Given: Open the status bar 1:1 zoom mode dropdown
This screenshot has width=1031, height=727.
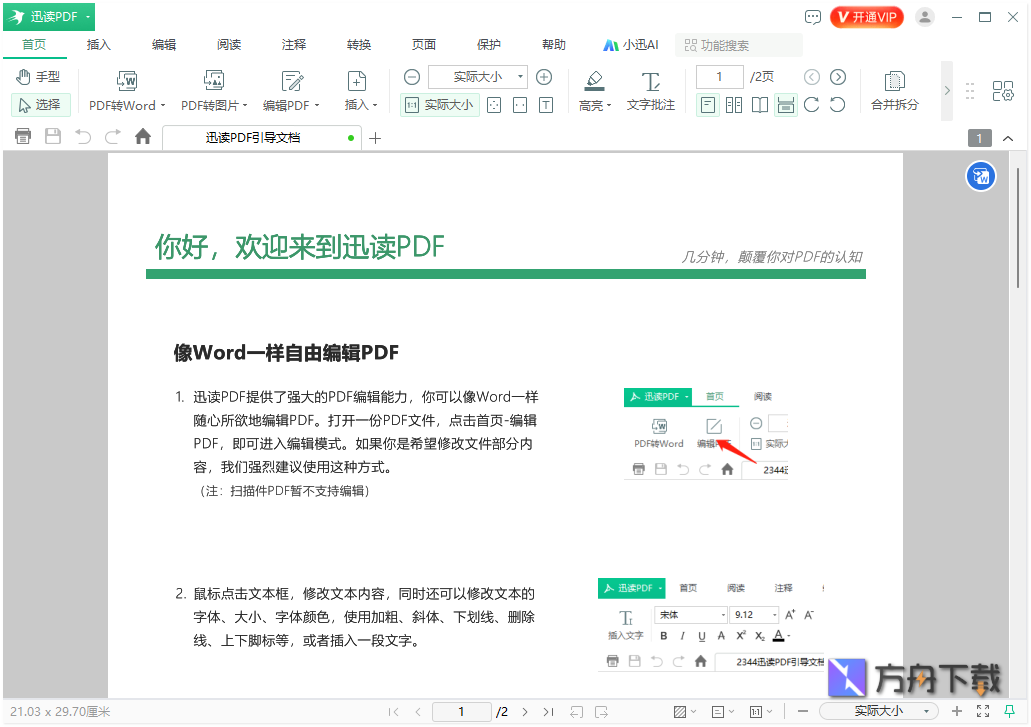Looking at the screenshot, I should 761,712.
